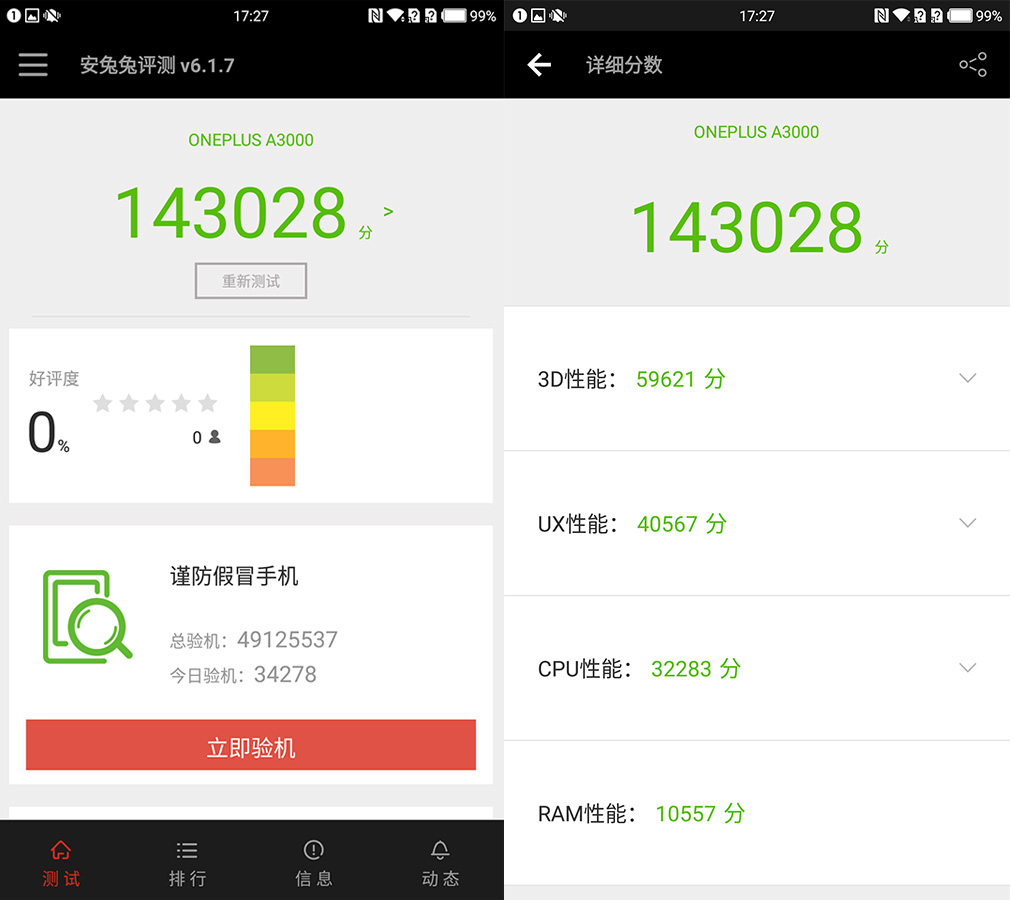Open the 动态 notifications section
This screenshot has width=1012, height=900.
pos(440,860)
